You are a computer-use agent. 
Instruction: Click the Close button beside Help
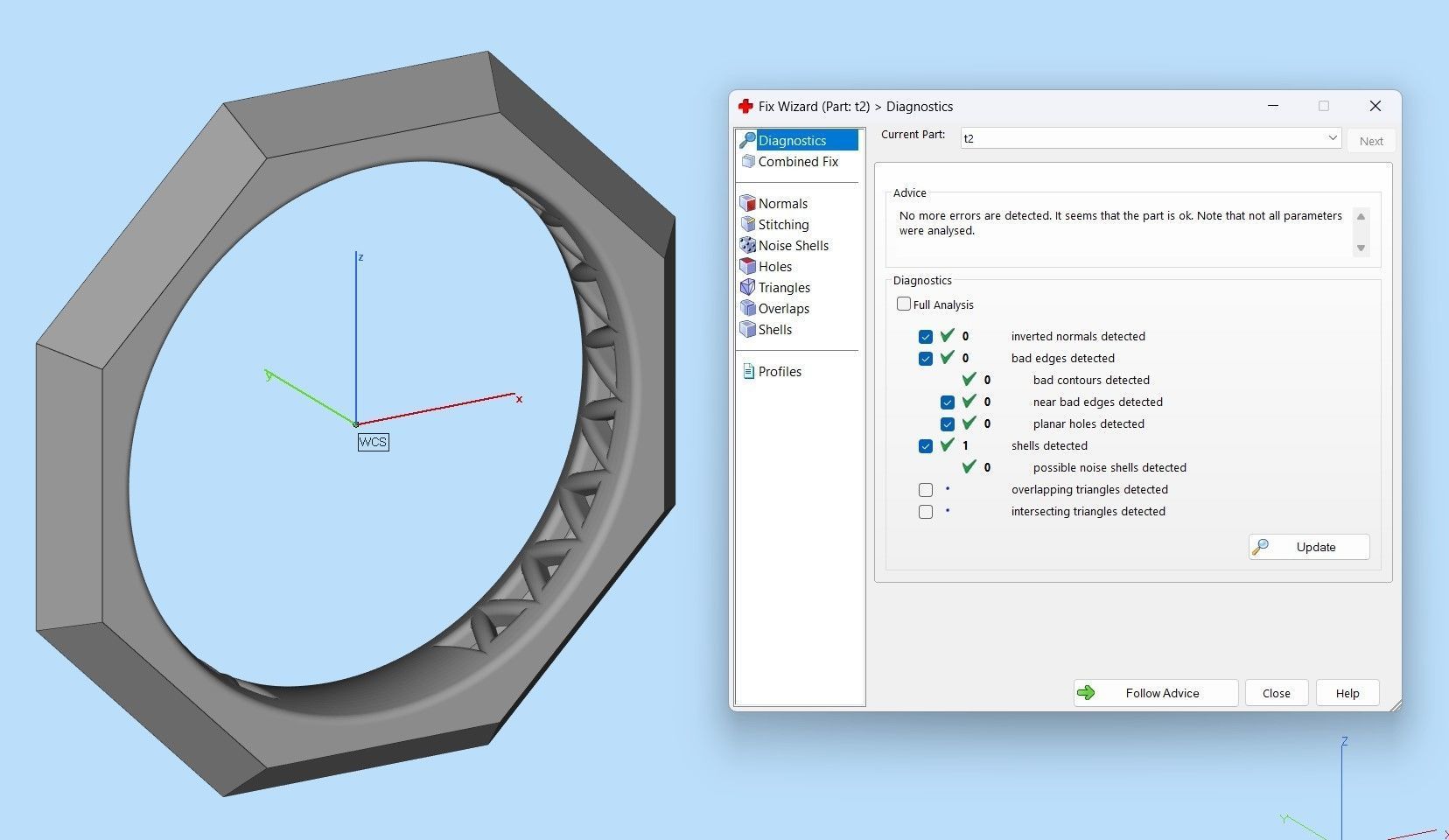coord(1277,693)
